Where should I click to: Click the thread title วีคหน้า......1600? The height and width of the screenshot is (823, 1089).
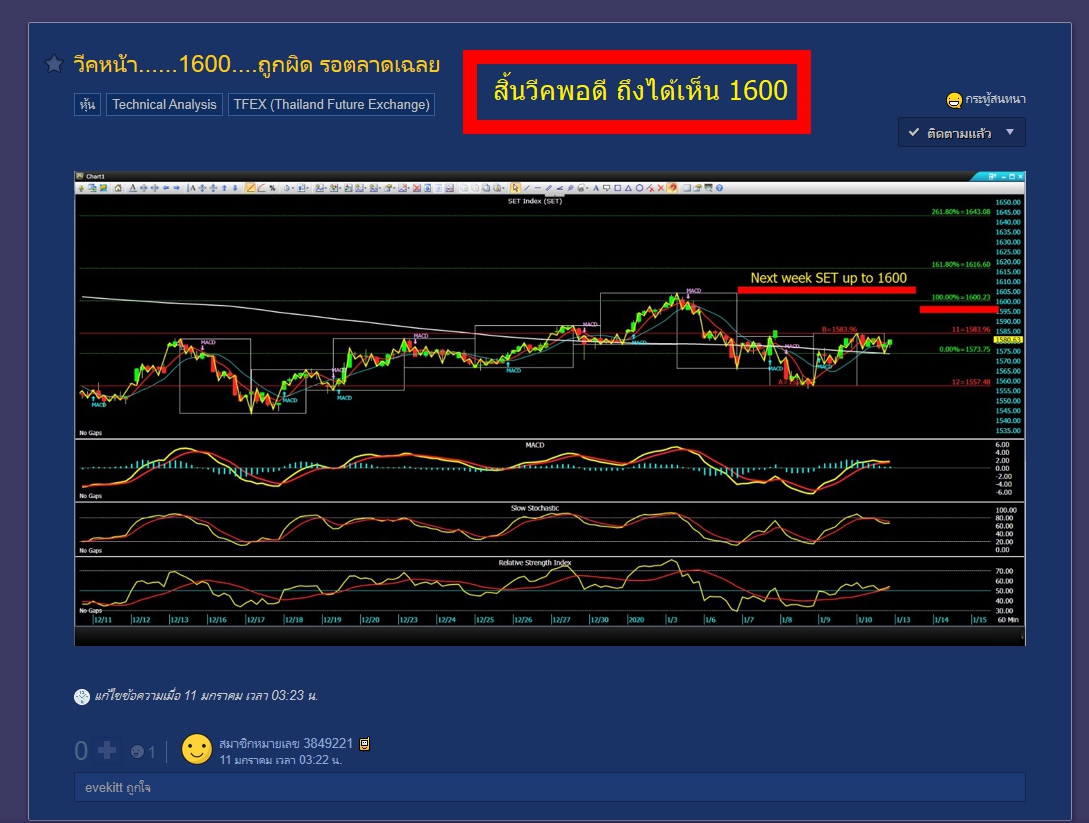point(256,65)
